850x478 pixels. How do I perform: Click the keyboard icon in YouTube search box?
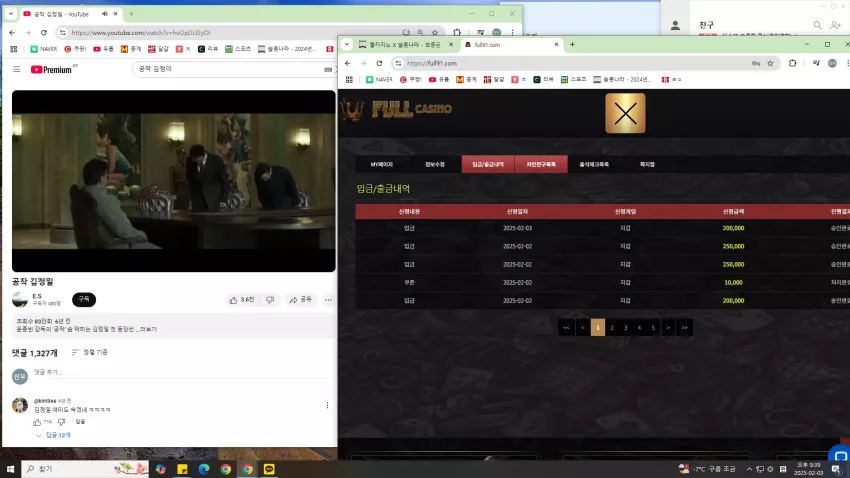click(x=328, y=69)
